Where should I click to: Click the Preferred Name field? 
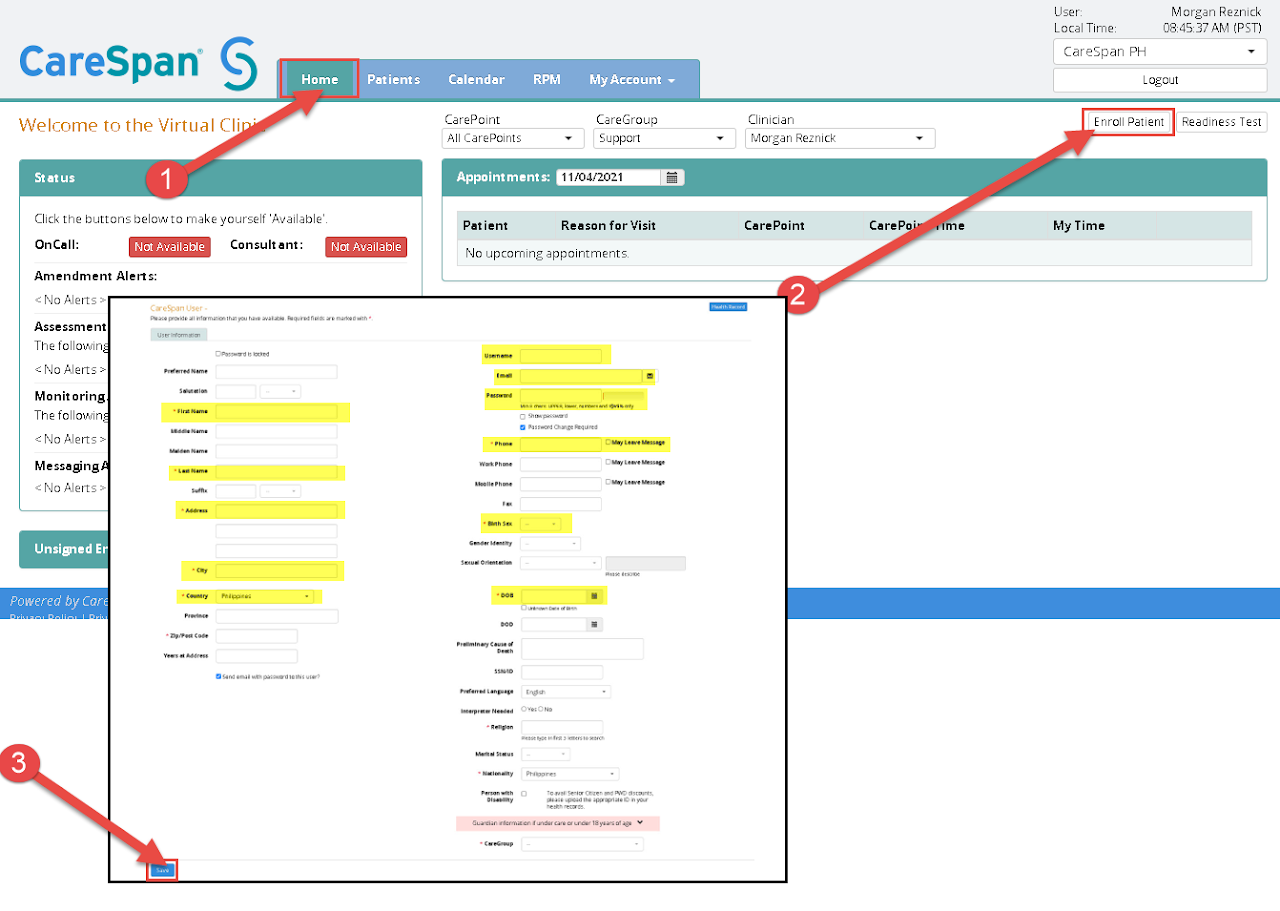coord(276,371)
